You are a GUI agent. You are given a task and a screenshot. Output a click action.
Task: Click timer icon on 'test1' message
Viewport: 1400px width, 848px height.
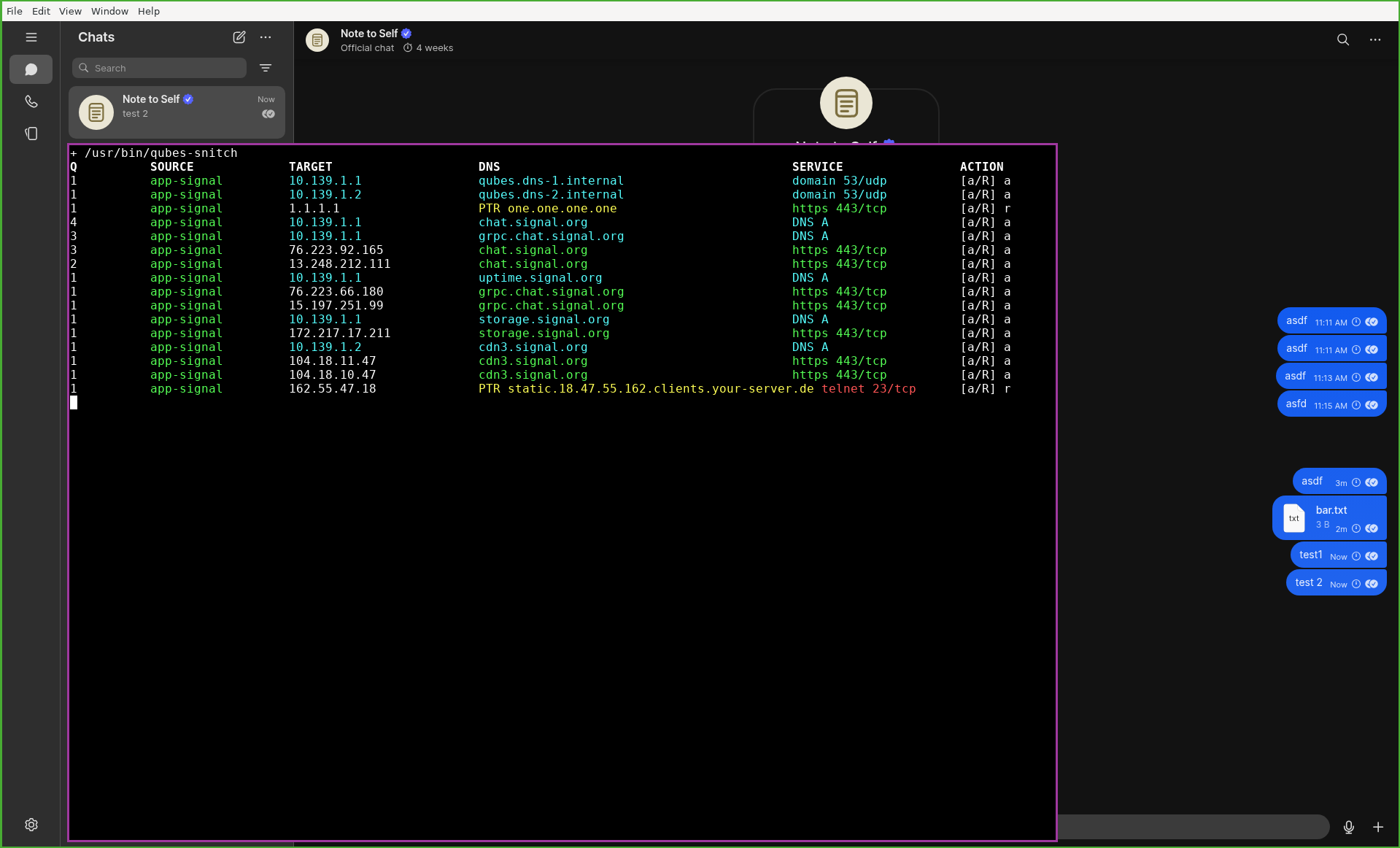click(x=1356, y=556)
